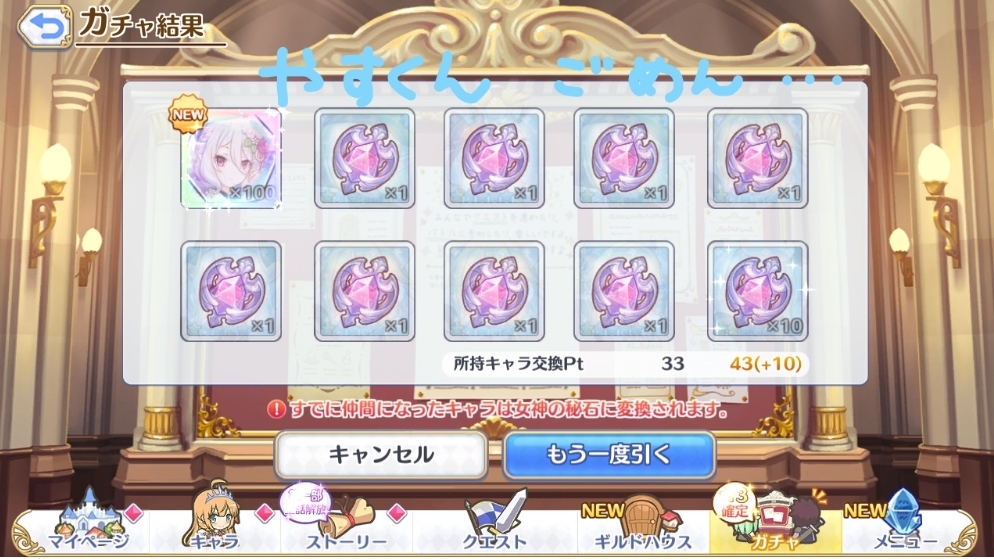Click the back arrow button
Screen dimensions: 994x559
click(44, 26)
